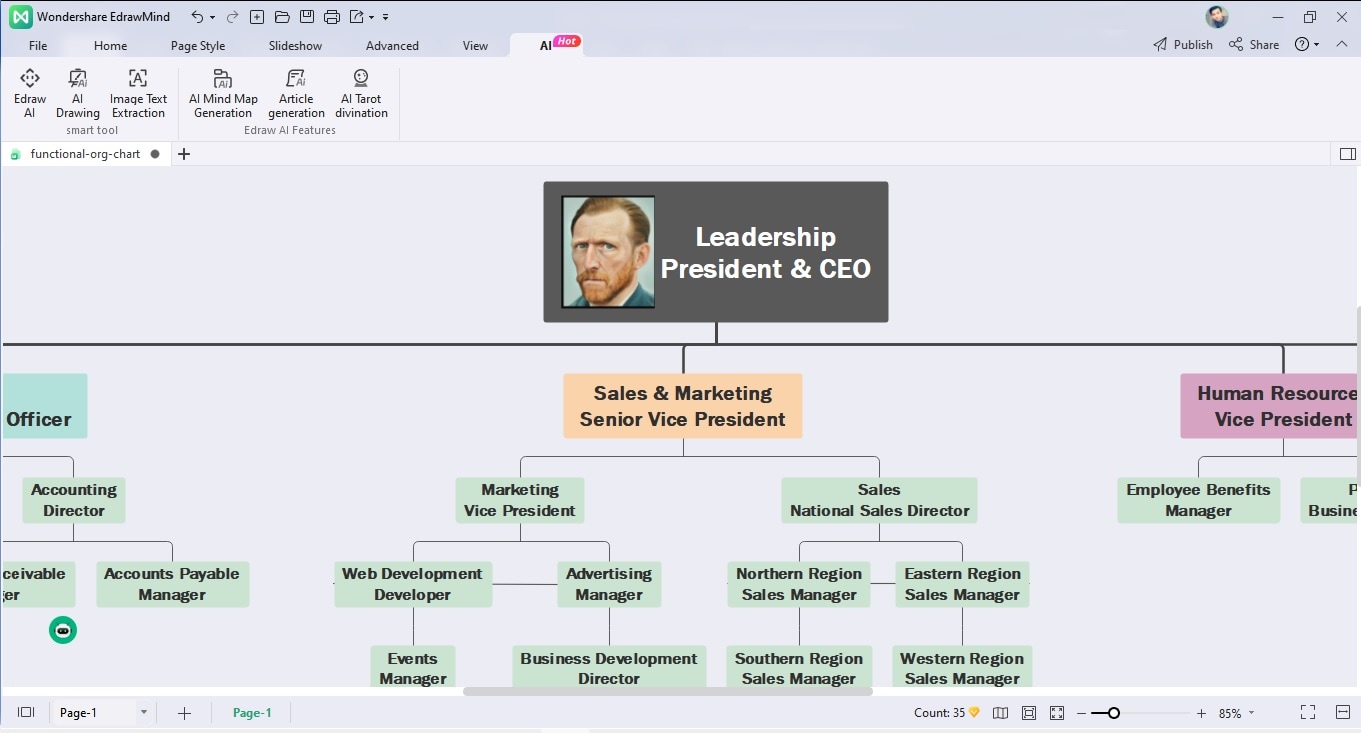Launch AI Drawing tool

(78, 93)
